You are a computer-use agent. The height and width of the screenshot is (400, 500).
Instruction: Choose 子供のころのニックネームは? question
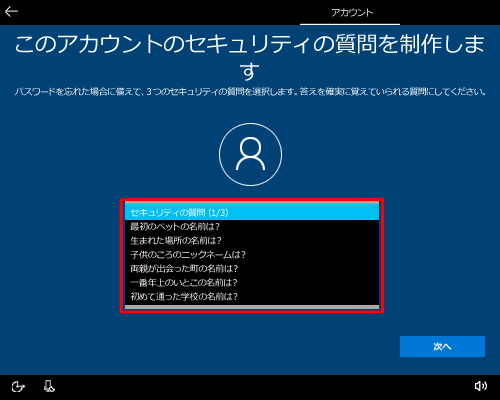click(252, 255)
